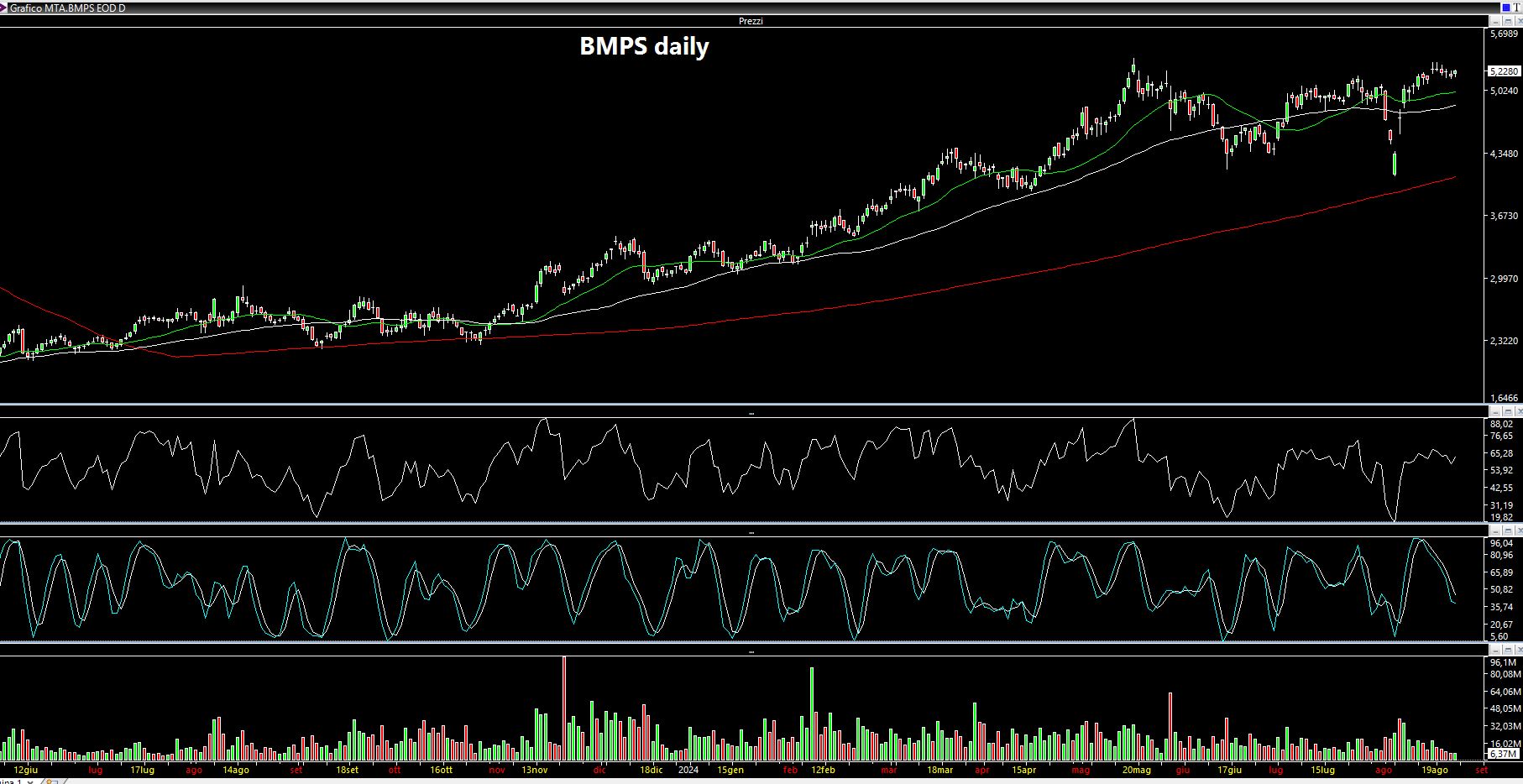The image size is (1523, 784).
Task: Select the 6,37M current volume label
Action: tap(1502, 754)
